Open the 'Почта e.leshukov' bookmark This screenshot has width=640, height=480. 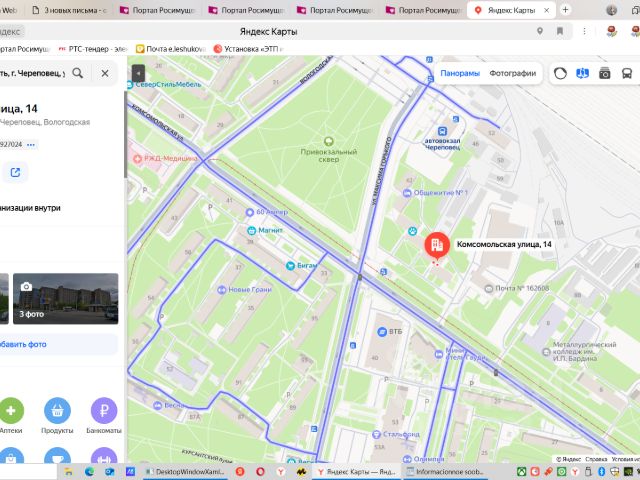pyautogui.click(x=170, y=49)
